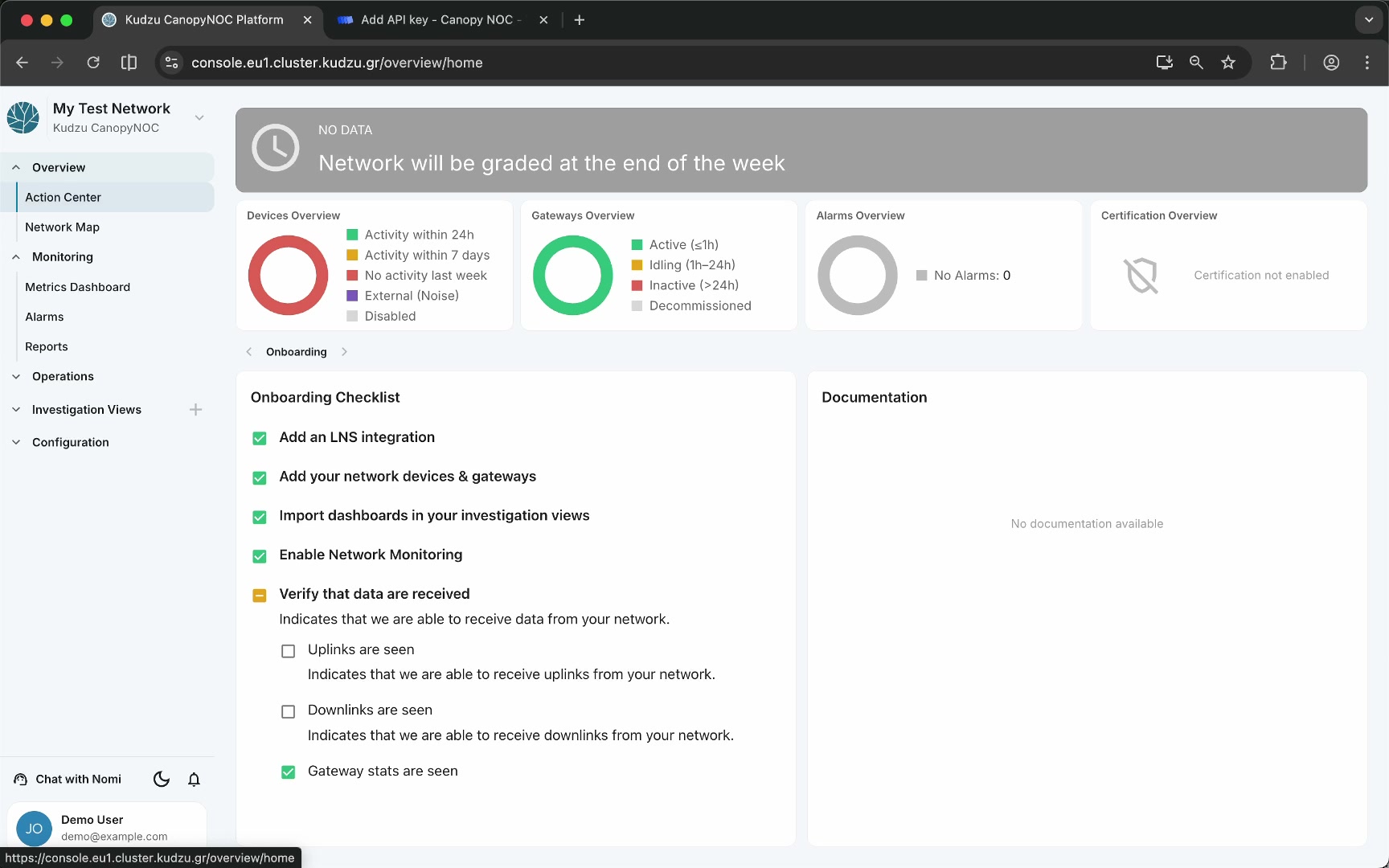Collapse the Overview sidebar section
This screenshot has height=868, width=1389.
tap(16, 167)
